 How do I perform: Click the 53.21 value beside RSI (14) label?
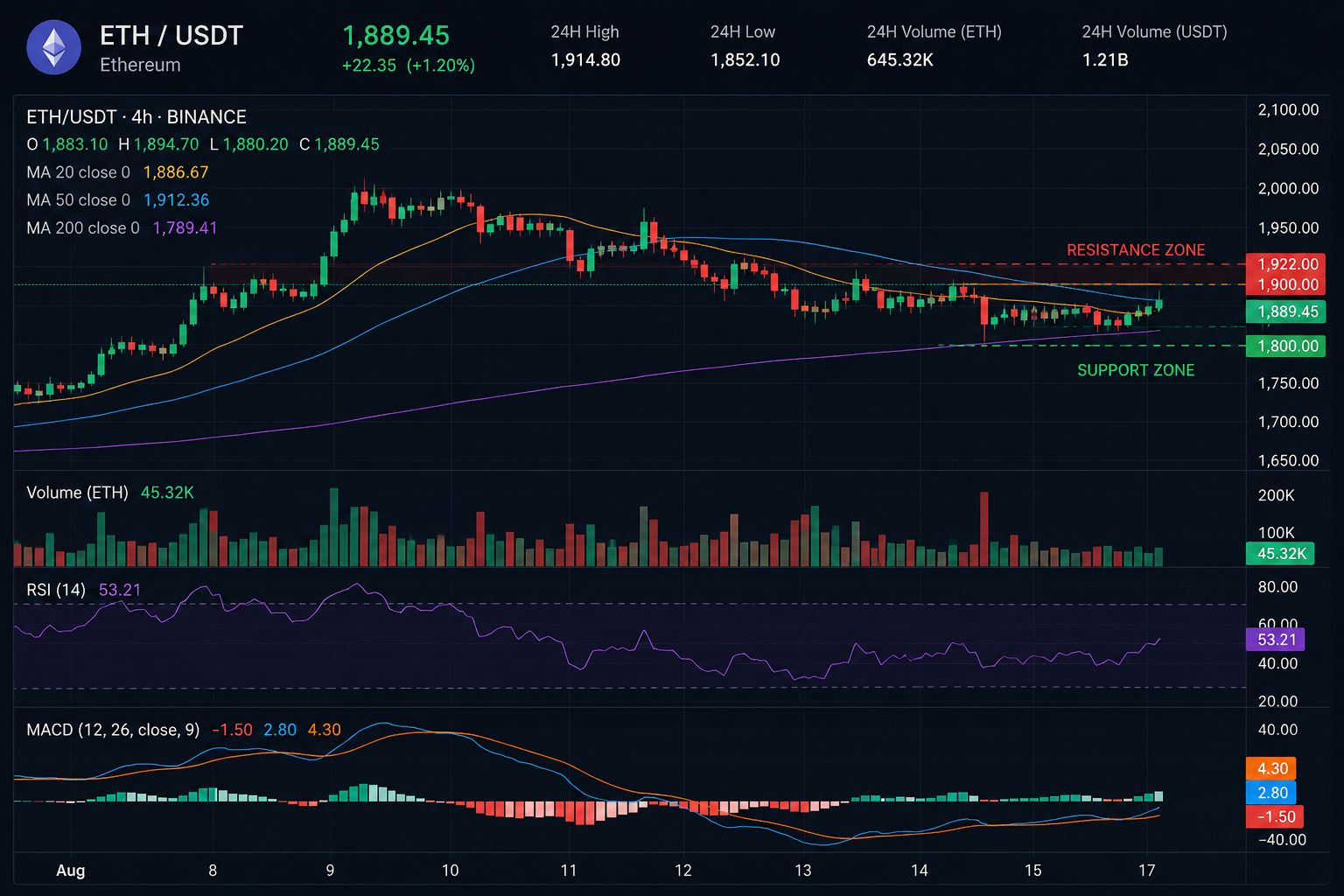point(120,590)
